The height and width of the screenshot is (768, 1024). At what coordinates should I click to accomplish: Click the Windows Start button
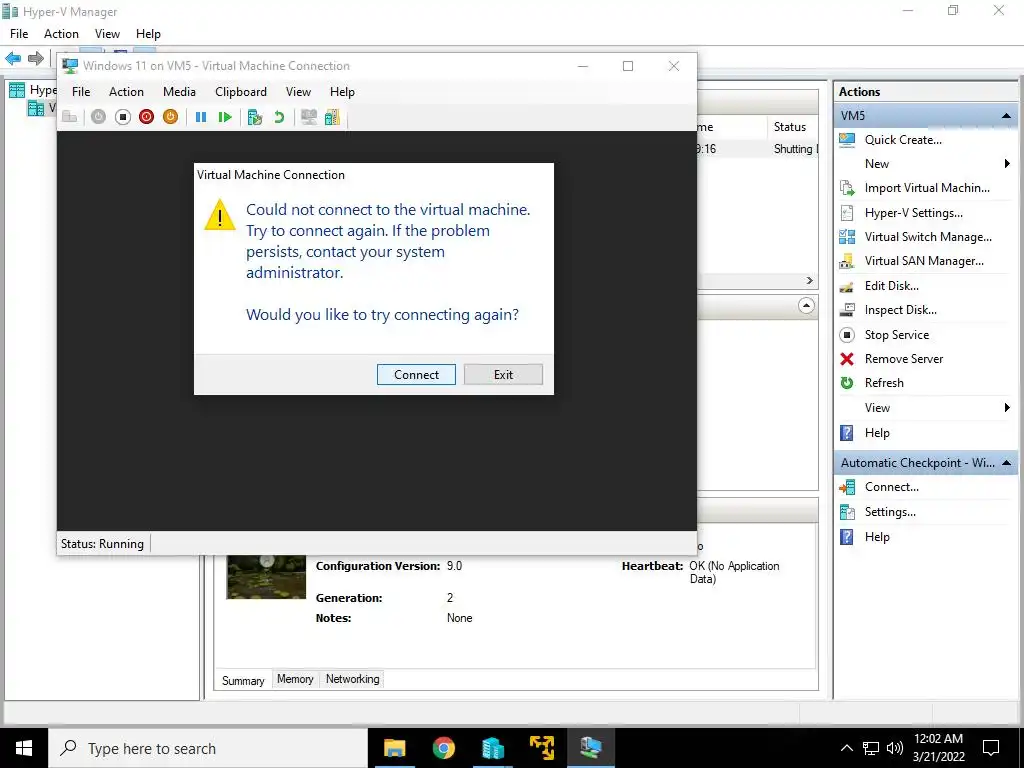pos(24,748)
